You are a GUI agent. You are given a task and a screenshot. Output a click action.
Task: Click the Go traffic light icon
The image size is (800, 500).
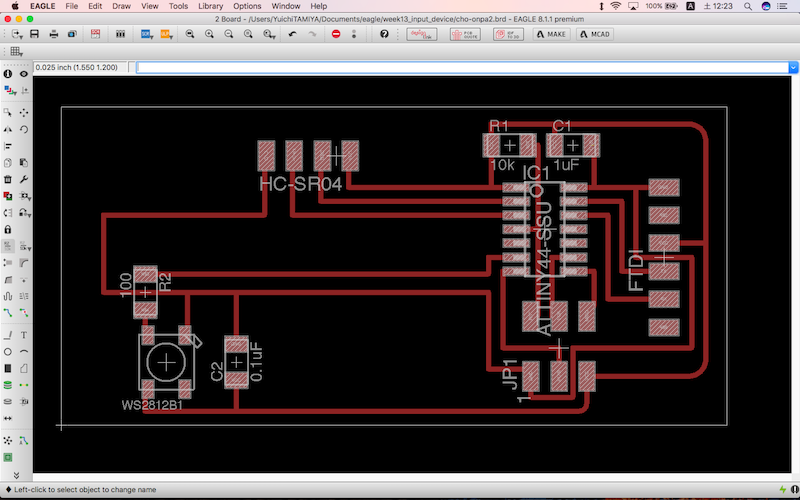click(x=354, y=34)
